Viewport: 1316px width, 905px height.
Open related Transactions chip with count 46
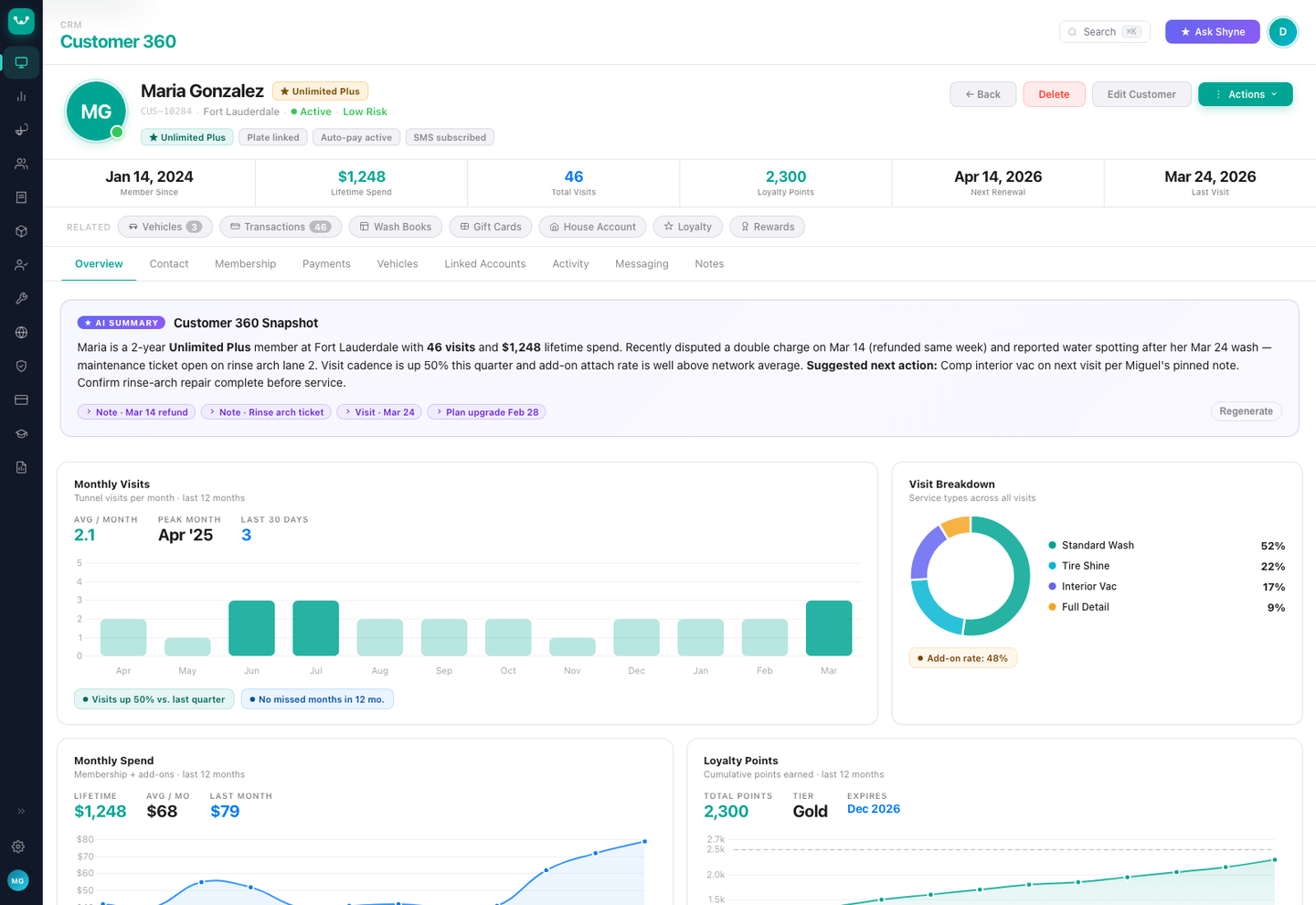tap(281, 227)
